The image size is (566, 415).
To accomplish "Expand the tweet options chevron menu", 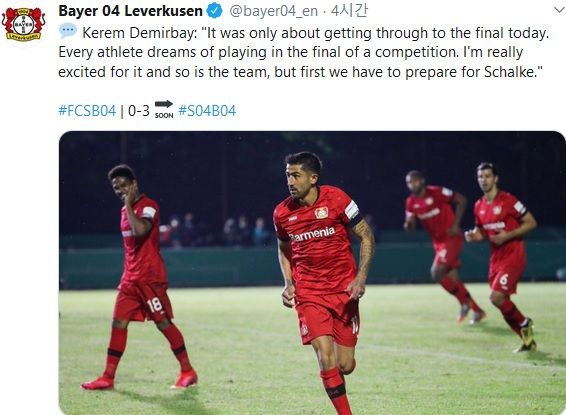I will 560,11.
